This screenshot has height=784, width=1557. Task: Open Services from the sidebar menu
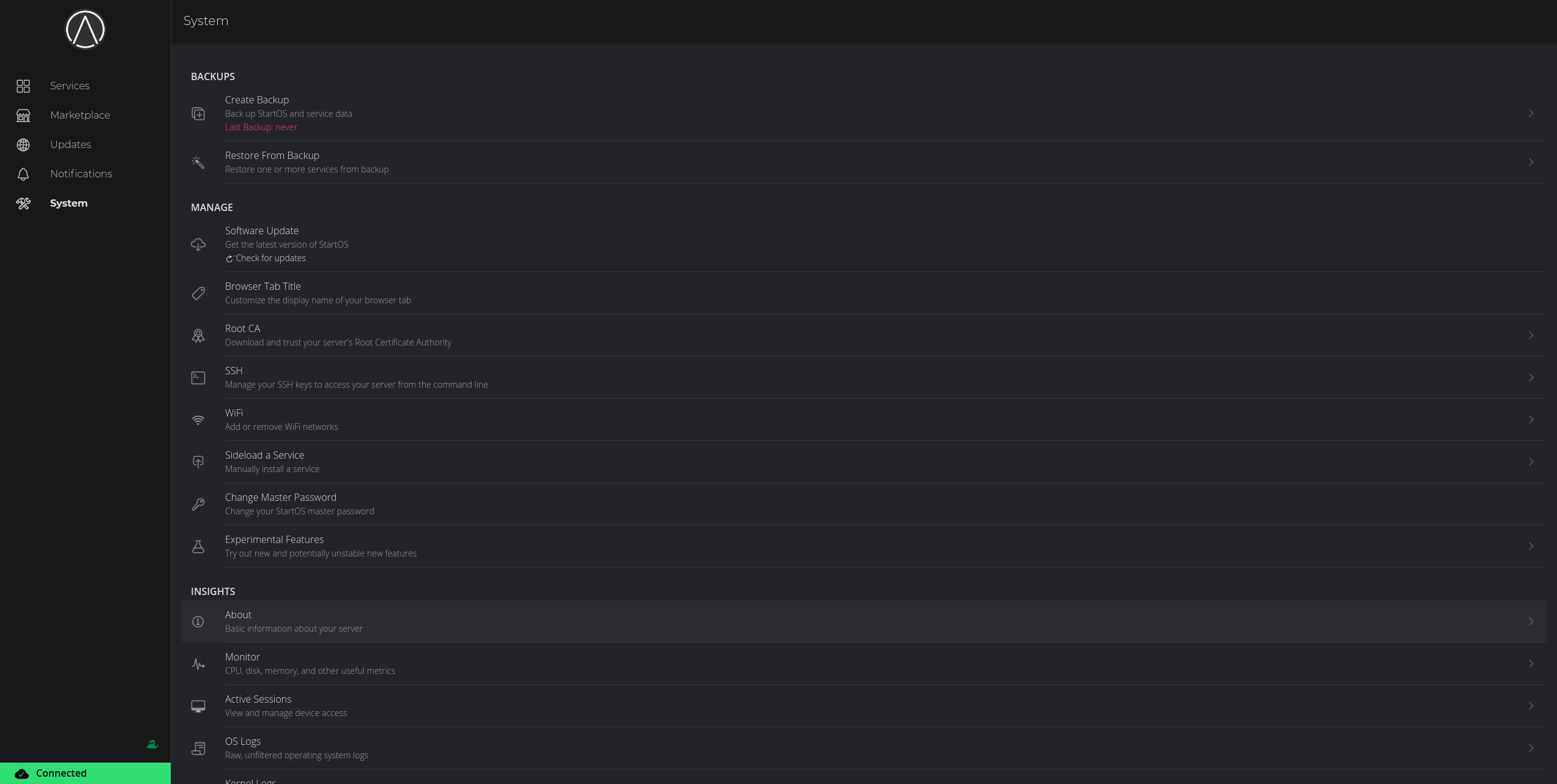(x=70, y=86)
